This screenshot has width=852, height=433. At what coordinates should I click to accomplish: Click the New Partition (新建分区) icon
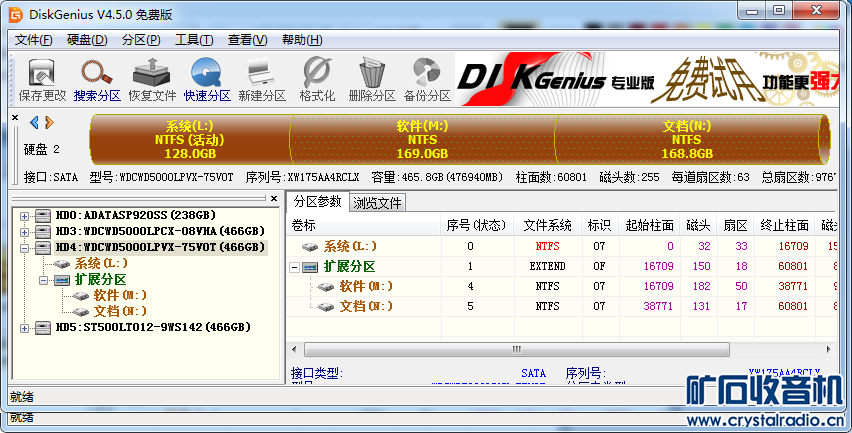pos(262,79)
